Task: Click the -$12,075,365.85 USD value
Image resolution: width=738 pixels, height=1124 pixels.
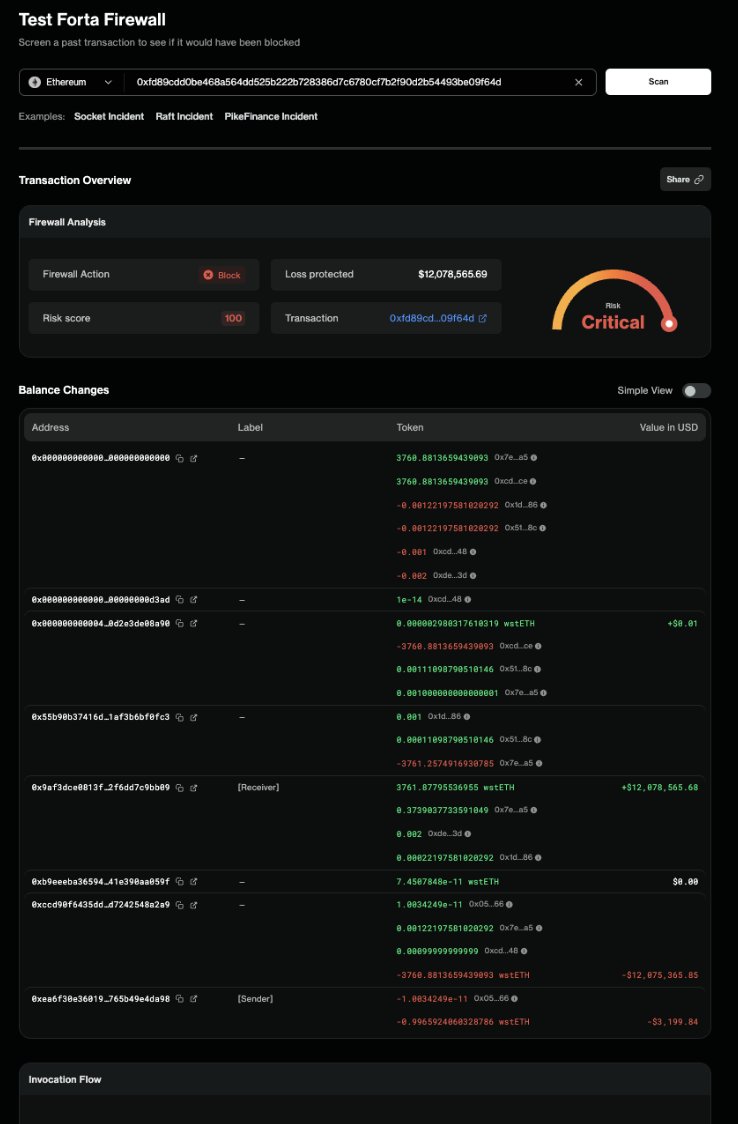Action: click(x=659, y=976)
